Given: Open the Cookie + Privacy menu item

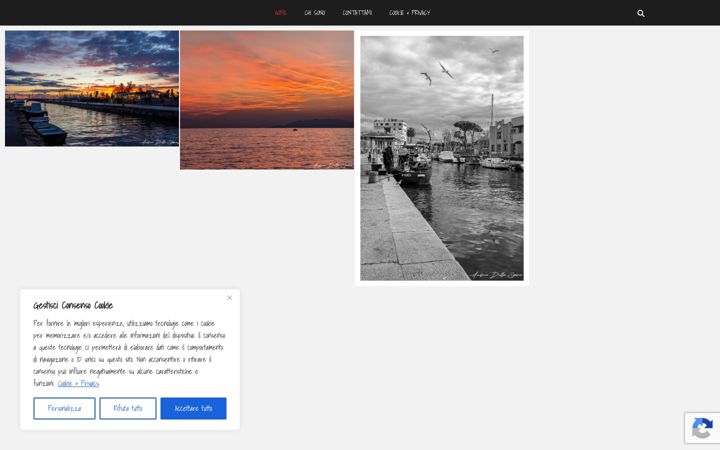Looking at the screenshot, I should pos(410,13).
